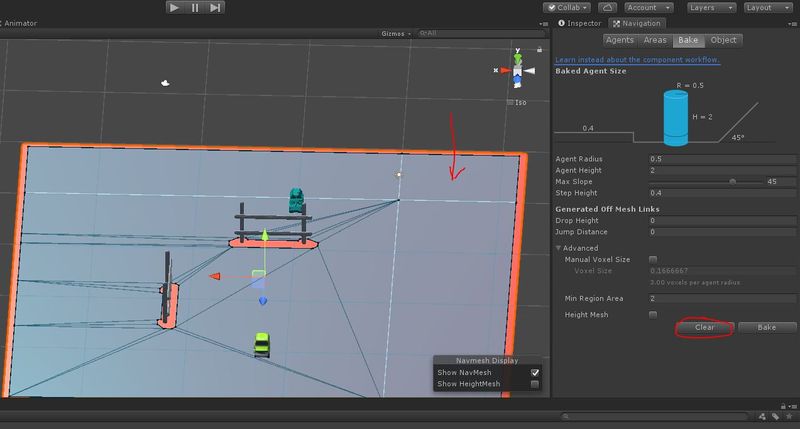800x429 pixels.
Task: Click the Max Slope number field showing 45
Action: pyautogui.click(x=780, y=181)
